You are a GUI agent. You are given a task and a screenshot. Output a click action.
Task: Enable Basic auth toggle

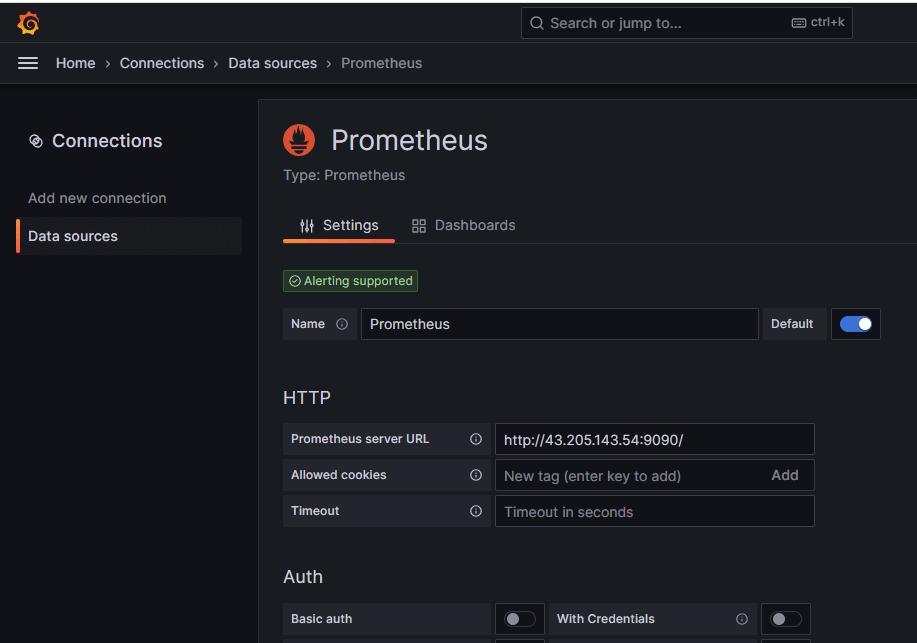click(x=520, y=619)
